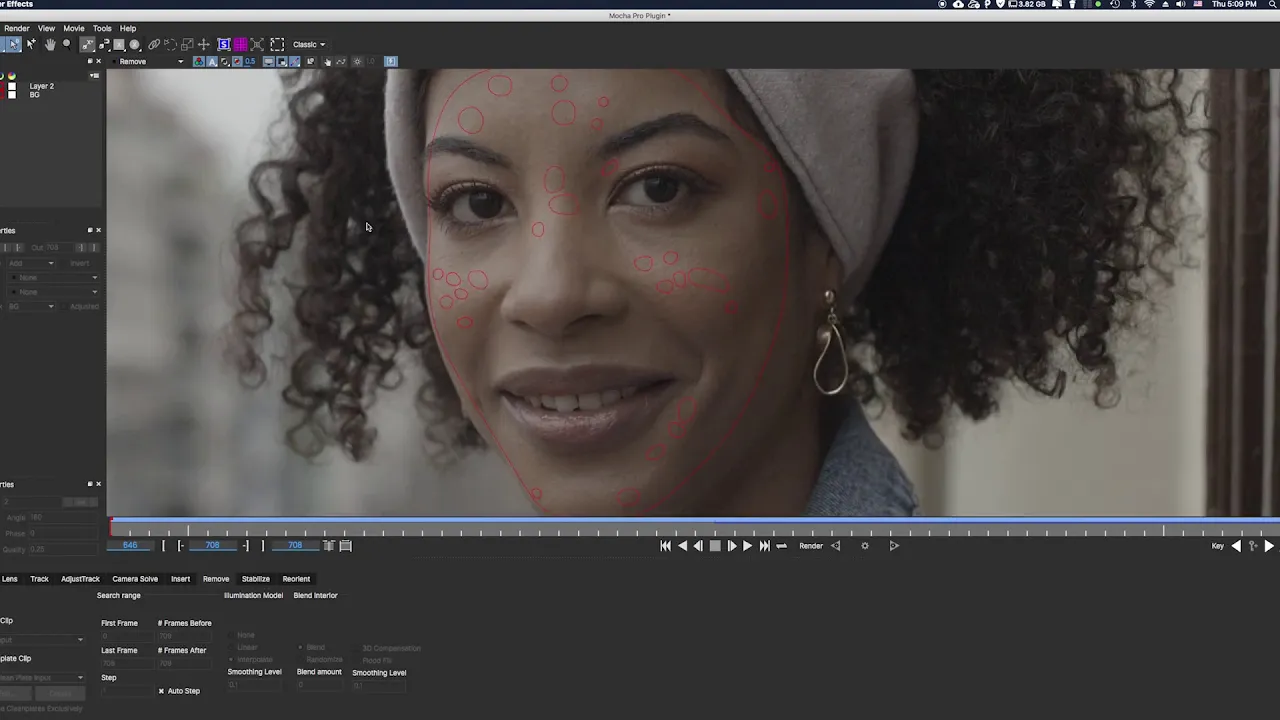Choose the ellipse shape tool
1280x720 pixels.
point(134,44)
